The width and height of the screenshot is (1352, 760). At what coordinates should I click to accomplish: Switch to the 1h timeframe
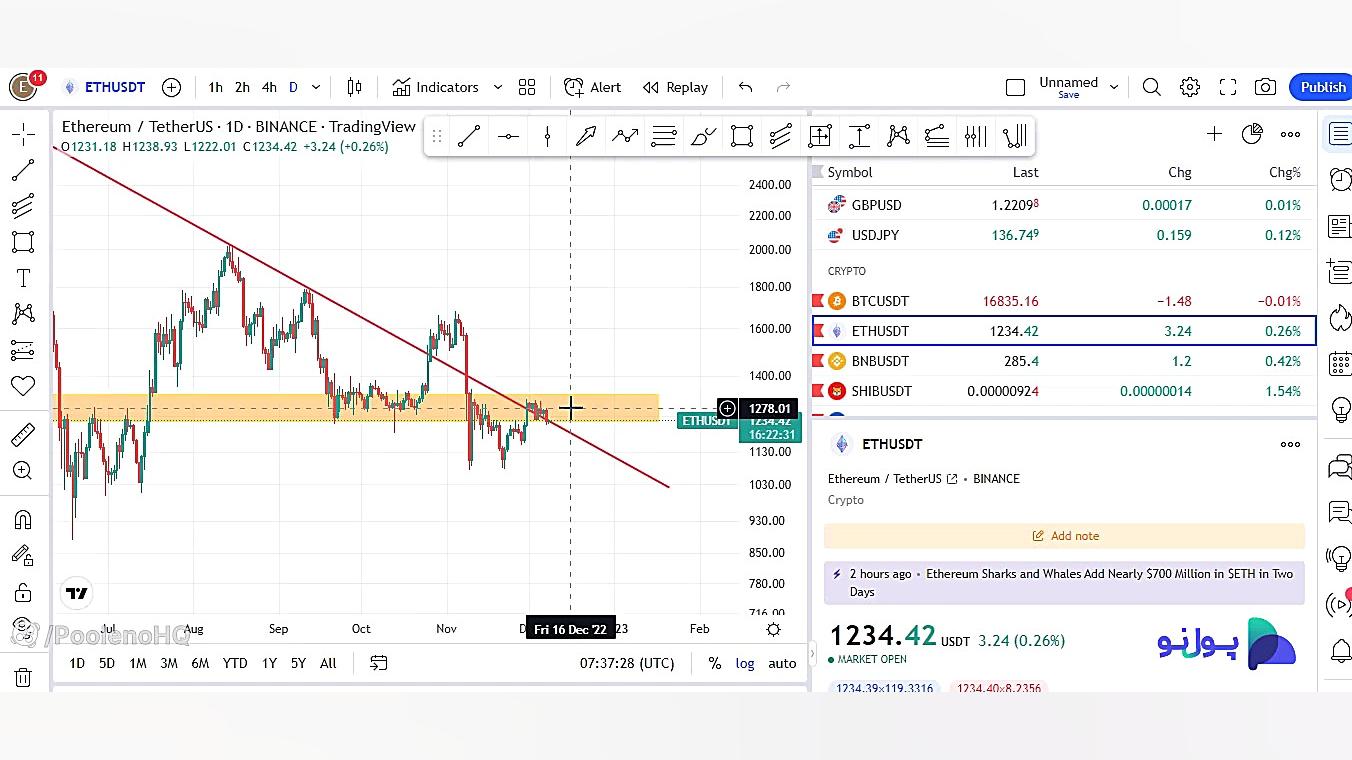click(215, 87)
